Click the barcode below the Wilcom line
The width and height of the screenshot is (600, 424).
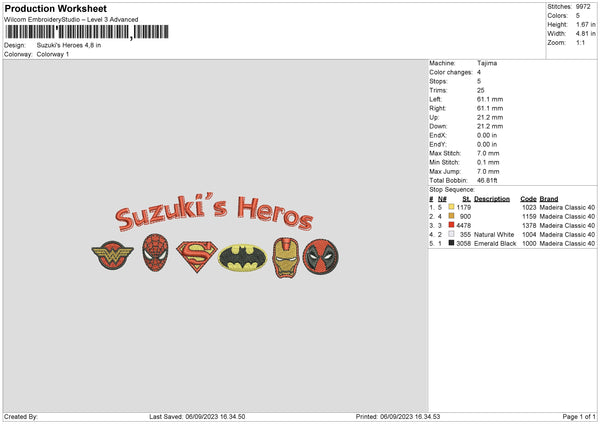[87, 32]
